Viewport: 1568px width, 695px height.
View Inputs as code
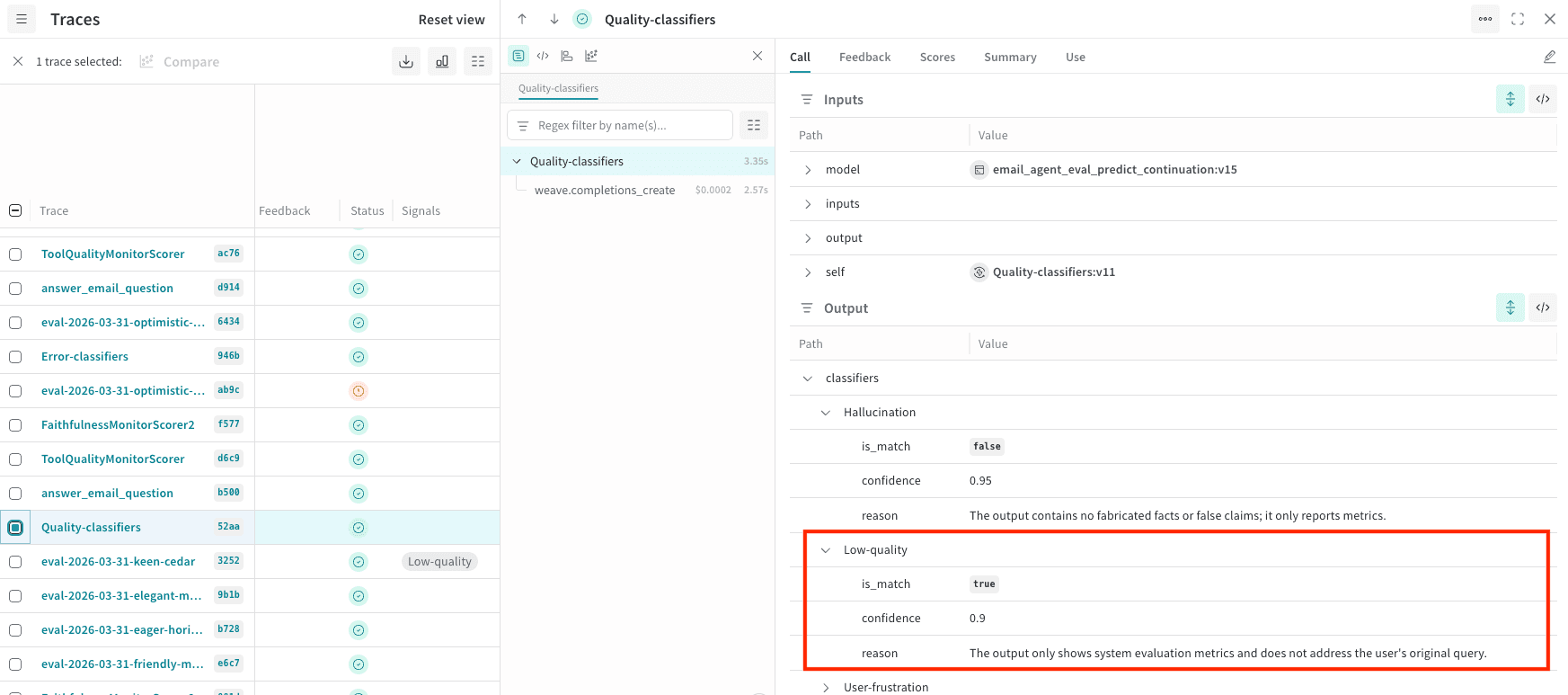[1543, 99]
